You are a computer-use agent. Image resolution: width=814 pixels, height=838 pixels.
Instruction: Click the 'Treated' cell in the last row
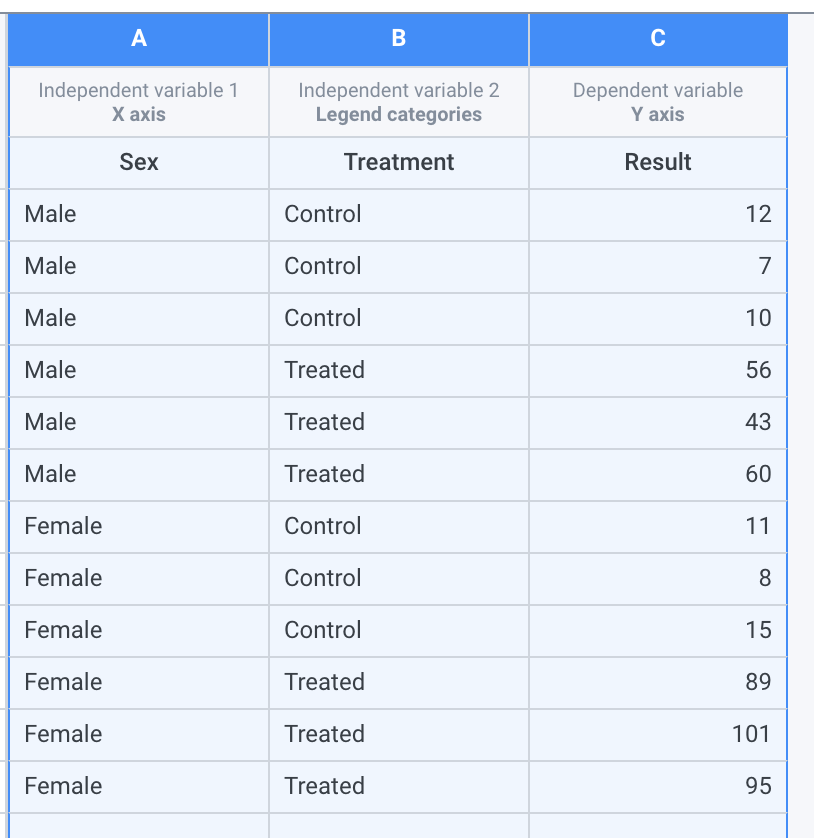(398, 786)
